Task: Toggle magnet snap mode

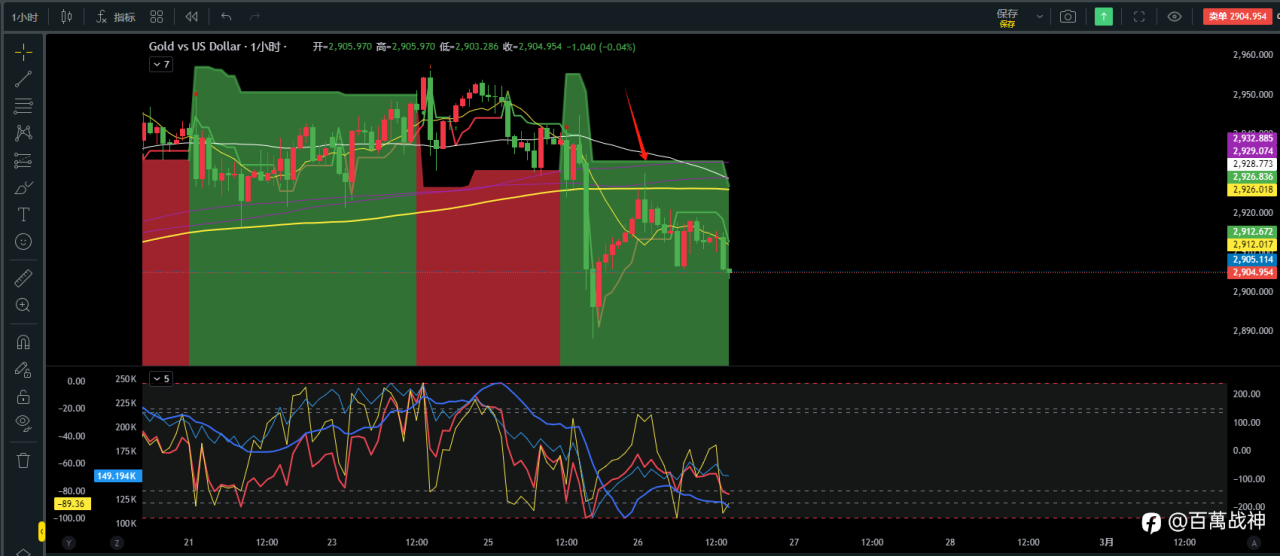Action: point(23,342)
